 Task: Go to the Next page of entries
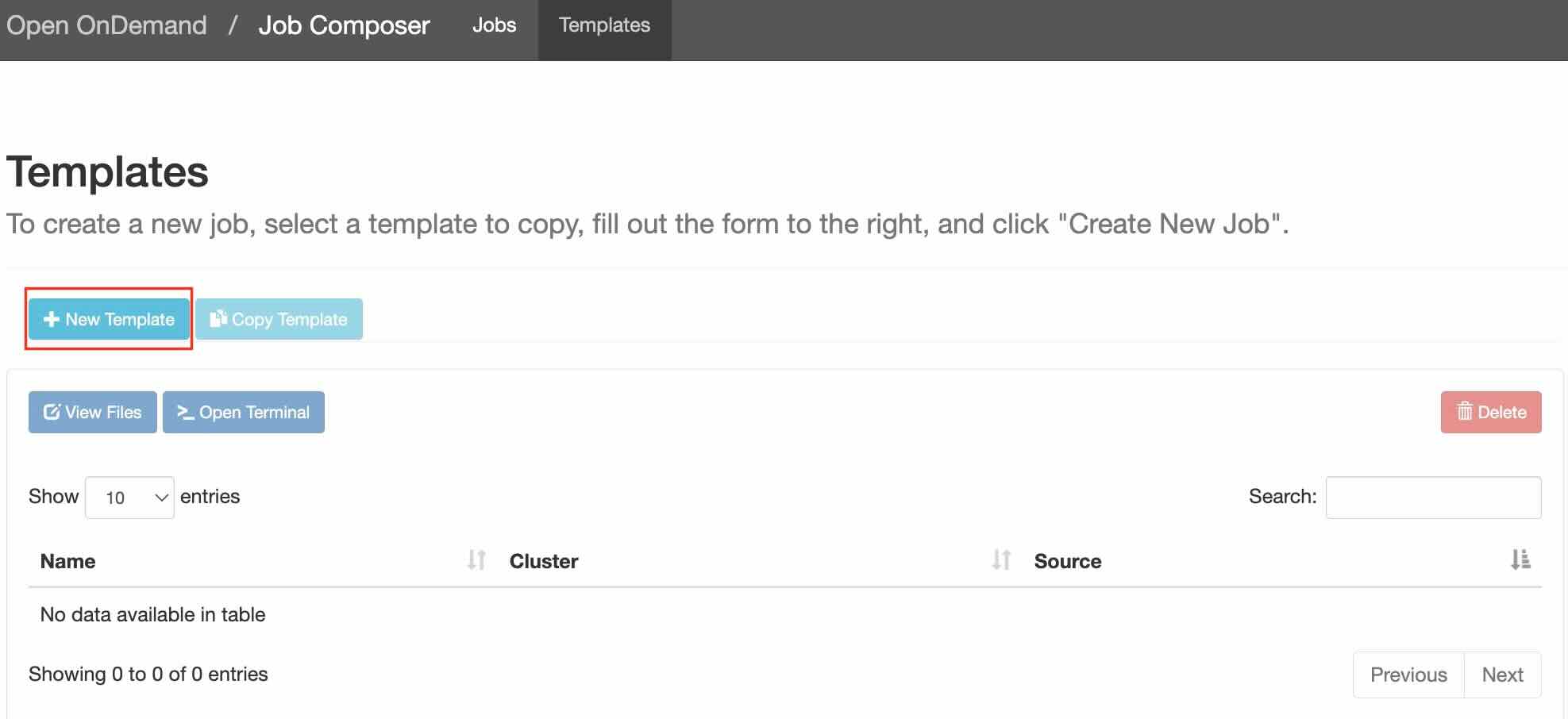[x=1502, y=675]
